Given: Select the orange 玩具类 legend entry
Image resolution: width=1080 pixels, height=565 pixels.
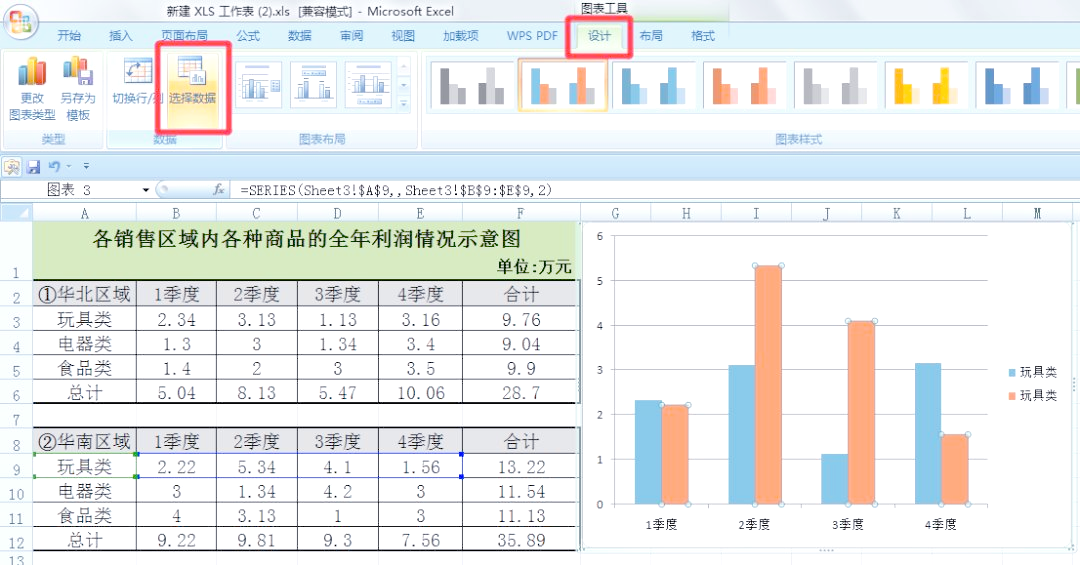Looking at the screenshot, I should tap(1032, 396).
